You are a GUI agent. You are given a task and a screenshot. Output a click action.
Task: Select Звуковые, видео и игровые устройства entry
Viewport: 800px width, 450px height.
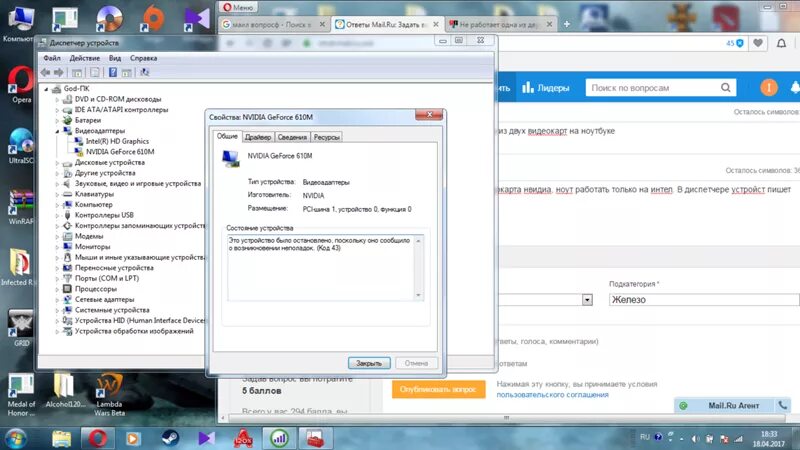pos(138,184)
